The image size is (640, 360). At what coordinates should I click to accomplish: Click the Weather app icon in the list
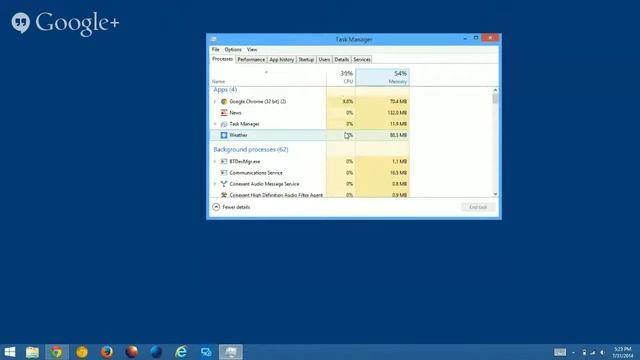pyautogui.click(x=224, y=135)
